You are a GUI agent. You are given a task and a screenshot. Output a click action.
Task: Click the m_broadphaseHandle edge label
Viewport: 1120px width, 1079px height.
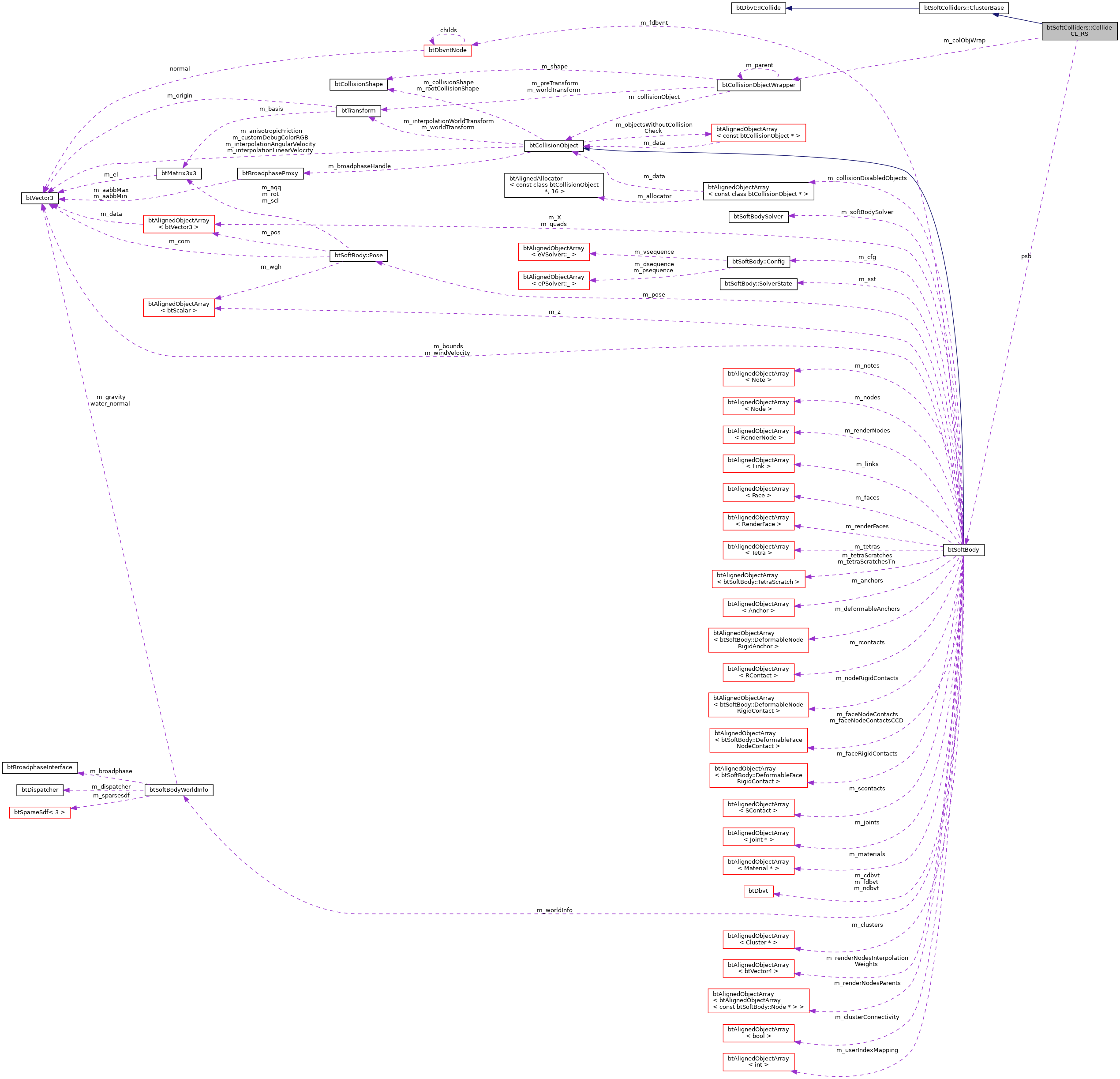pyautogui.click(x=360, y=166)
